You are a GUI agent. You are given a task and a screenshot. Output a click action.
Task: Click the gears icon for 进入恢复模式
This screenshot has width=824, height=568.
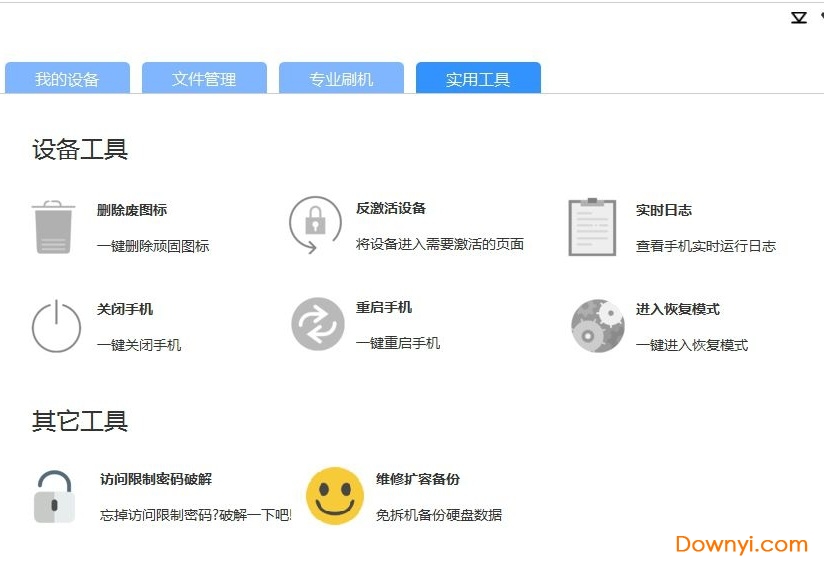click(597, 326)
